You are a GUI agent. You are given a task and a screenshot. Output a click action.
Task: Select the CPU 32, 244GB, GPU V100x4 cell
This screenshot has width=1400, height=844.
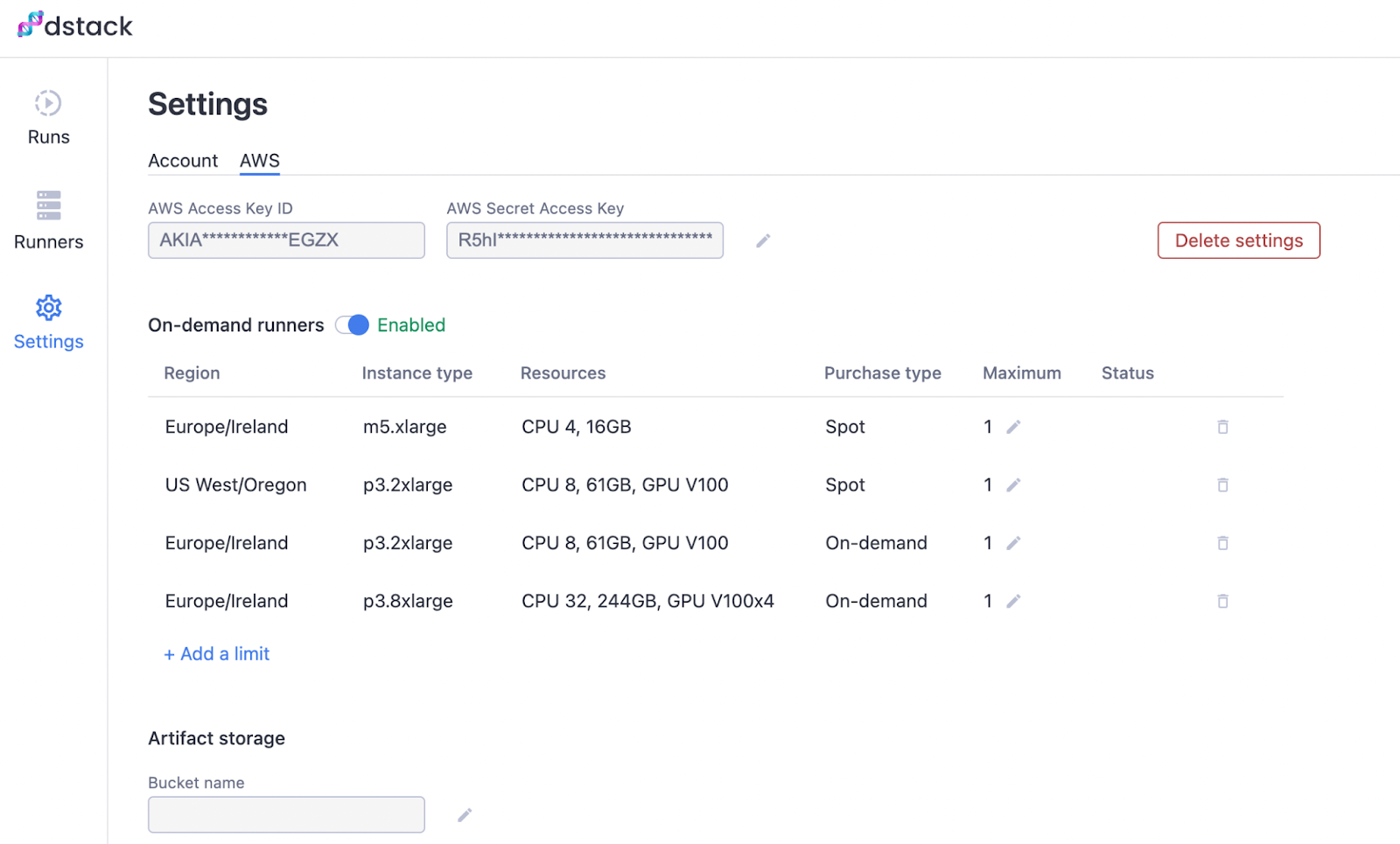647,601
